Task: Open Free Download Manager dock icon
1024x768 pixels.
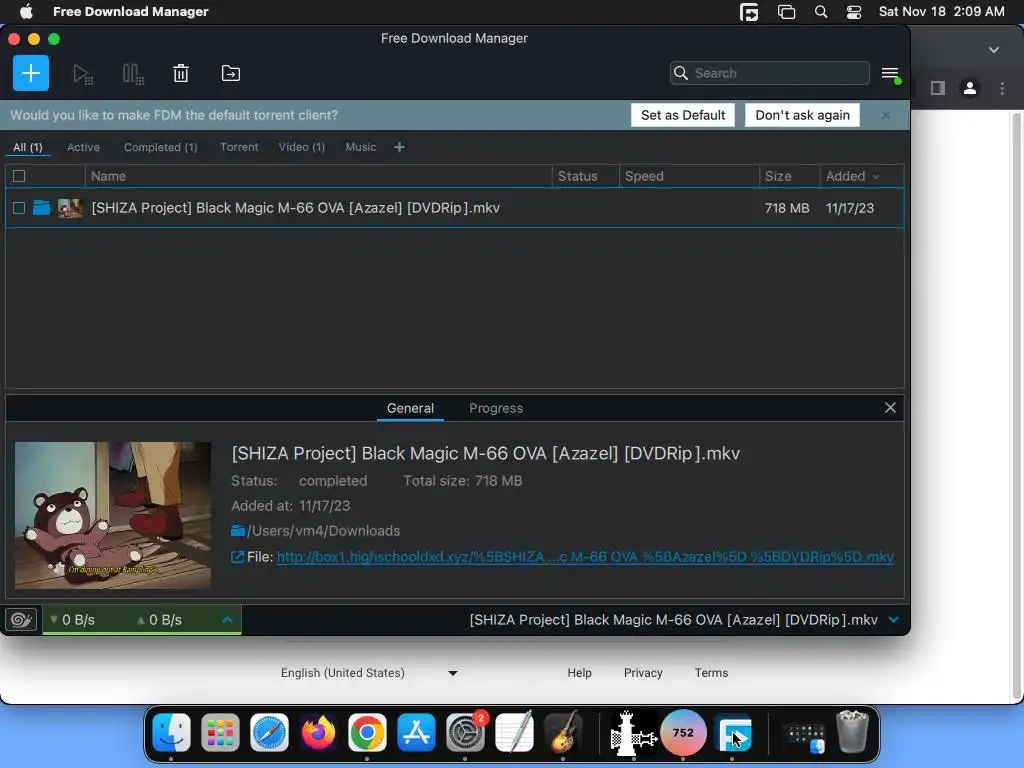Action: (x=734, y=732)
